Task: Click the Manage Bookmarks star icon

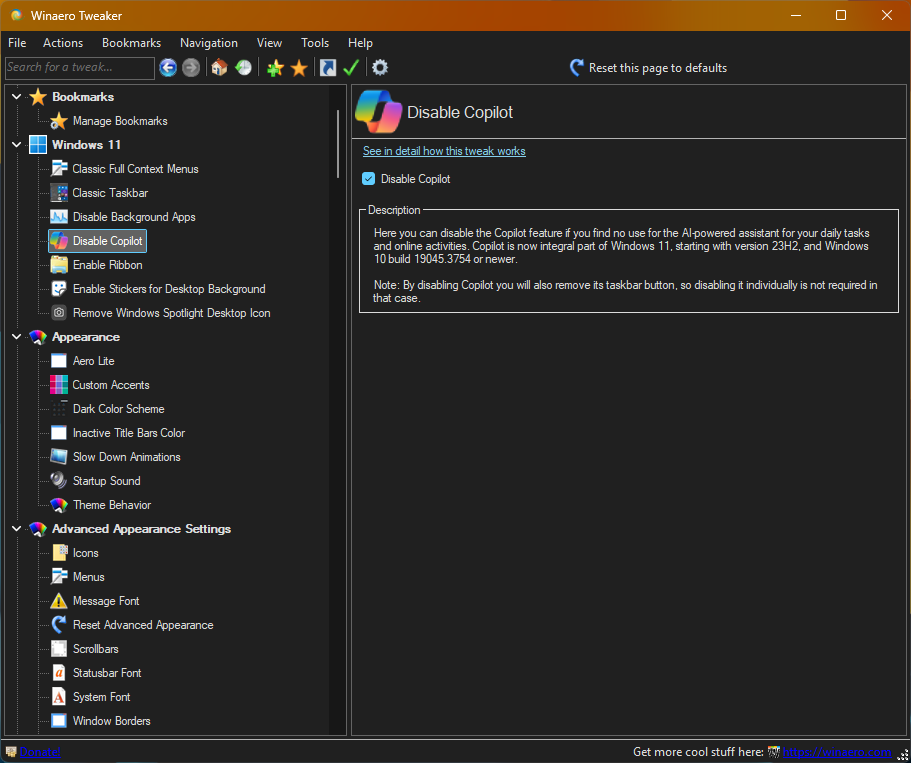Action: (59, 121)
